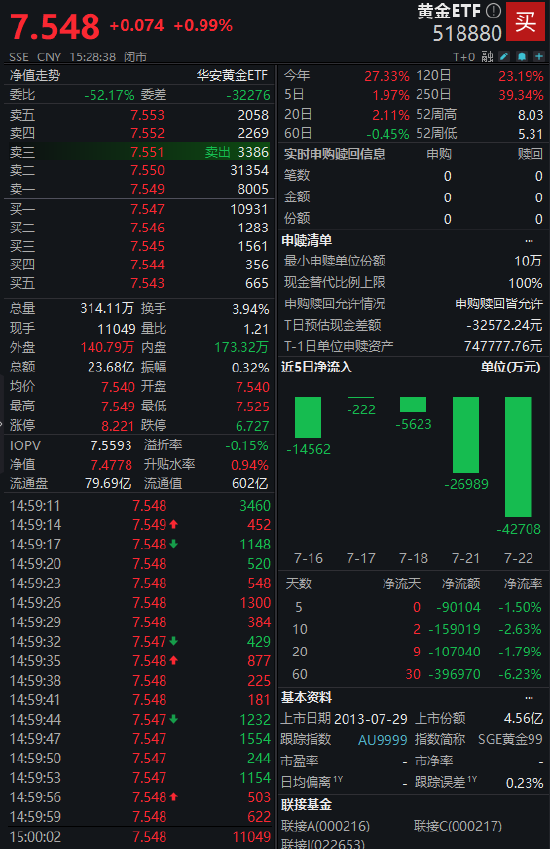Open feeder fund 联接C(000217)
The height and width of the screenshot is (849, 550).
tap(458, 826)
